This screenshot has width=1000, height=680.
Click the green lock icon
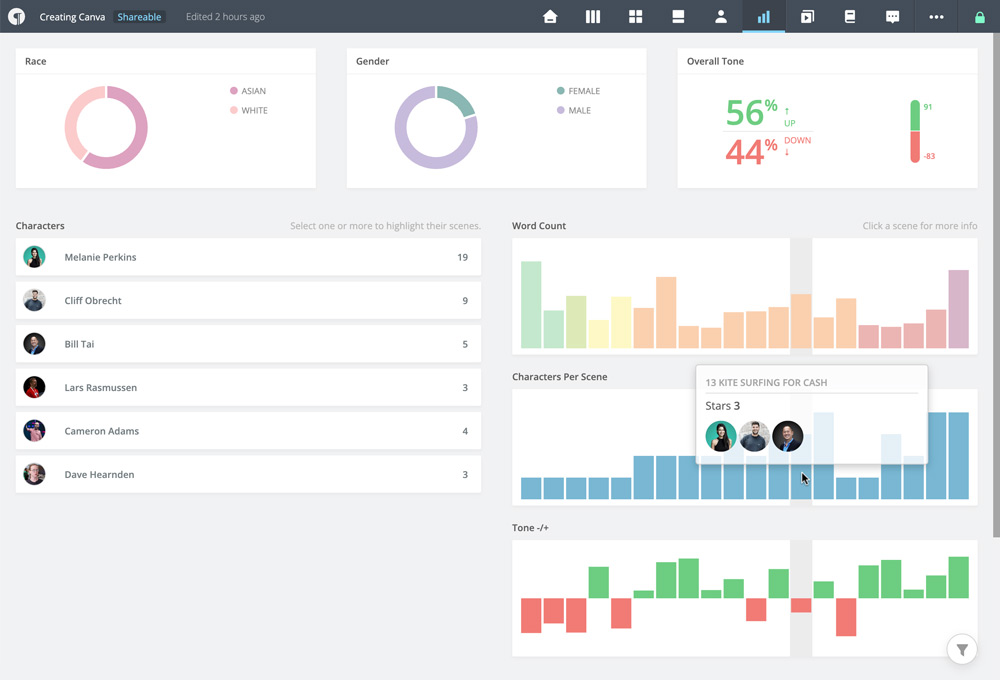click(x=980, y=17)
